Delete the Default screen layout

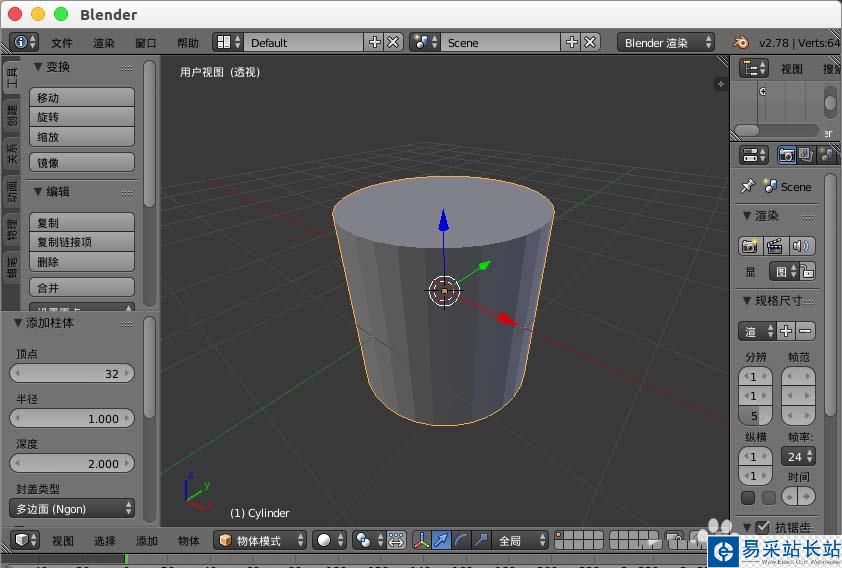tap(393, 42)
